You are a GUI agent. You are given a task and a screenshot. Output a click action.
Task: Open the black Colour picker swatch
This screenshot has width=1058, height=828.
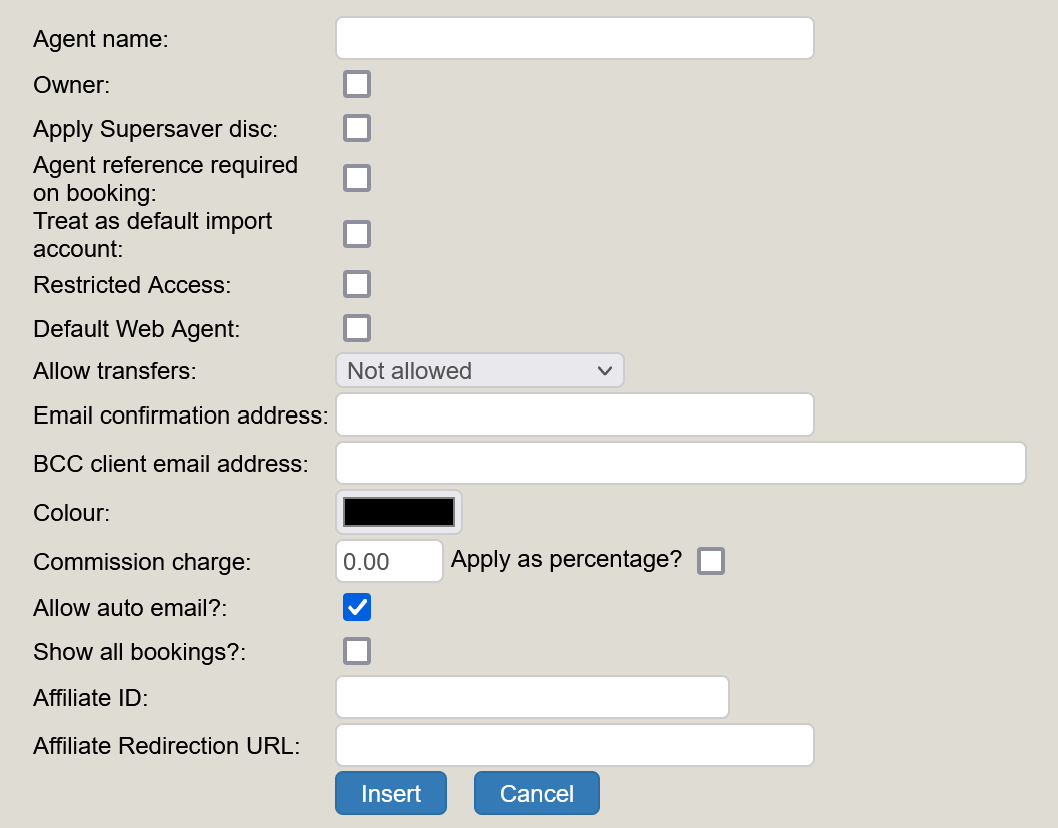pyautogui.click(x=399, y=512)
